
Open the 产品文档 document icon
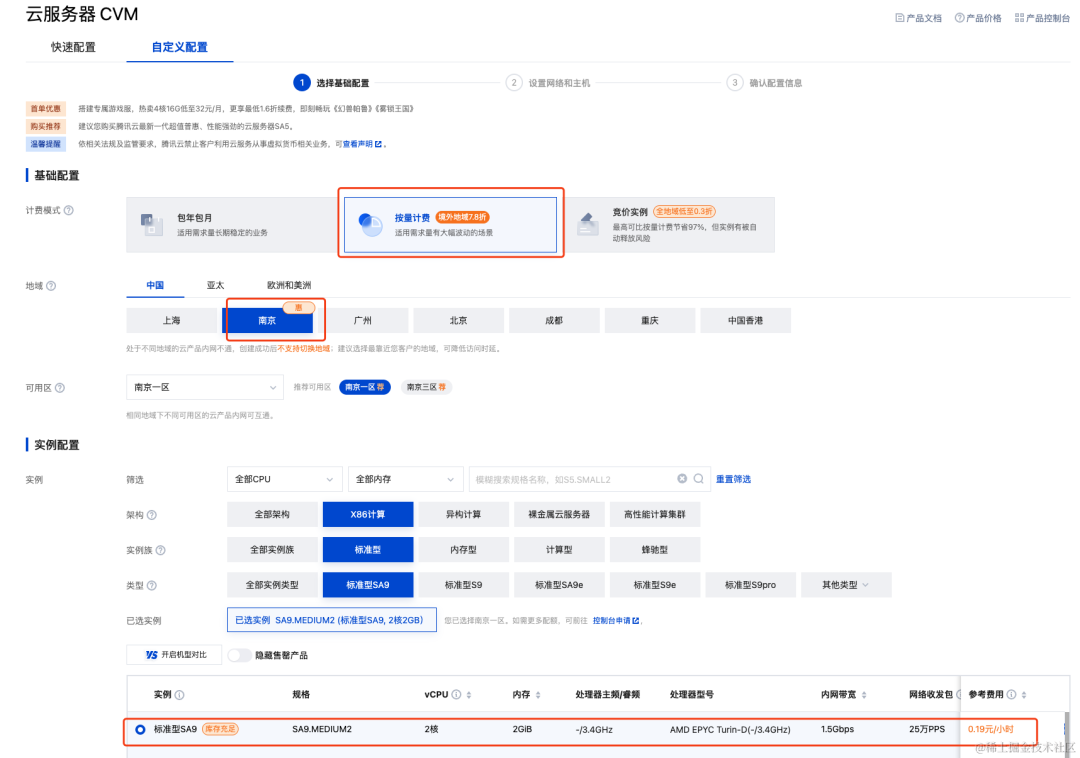(x=900, y=18)
